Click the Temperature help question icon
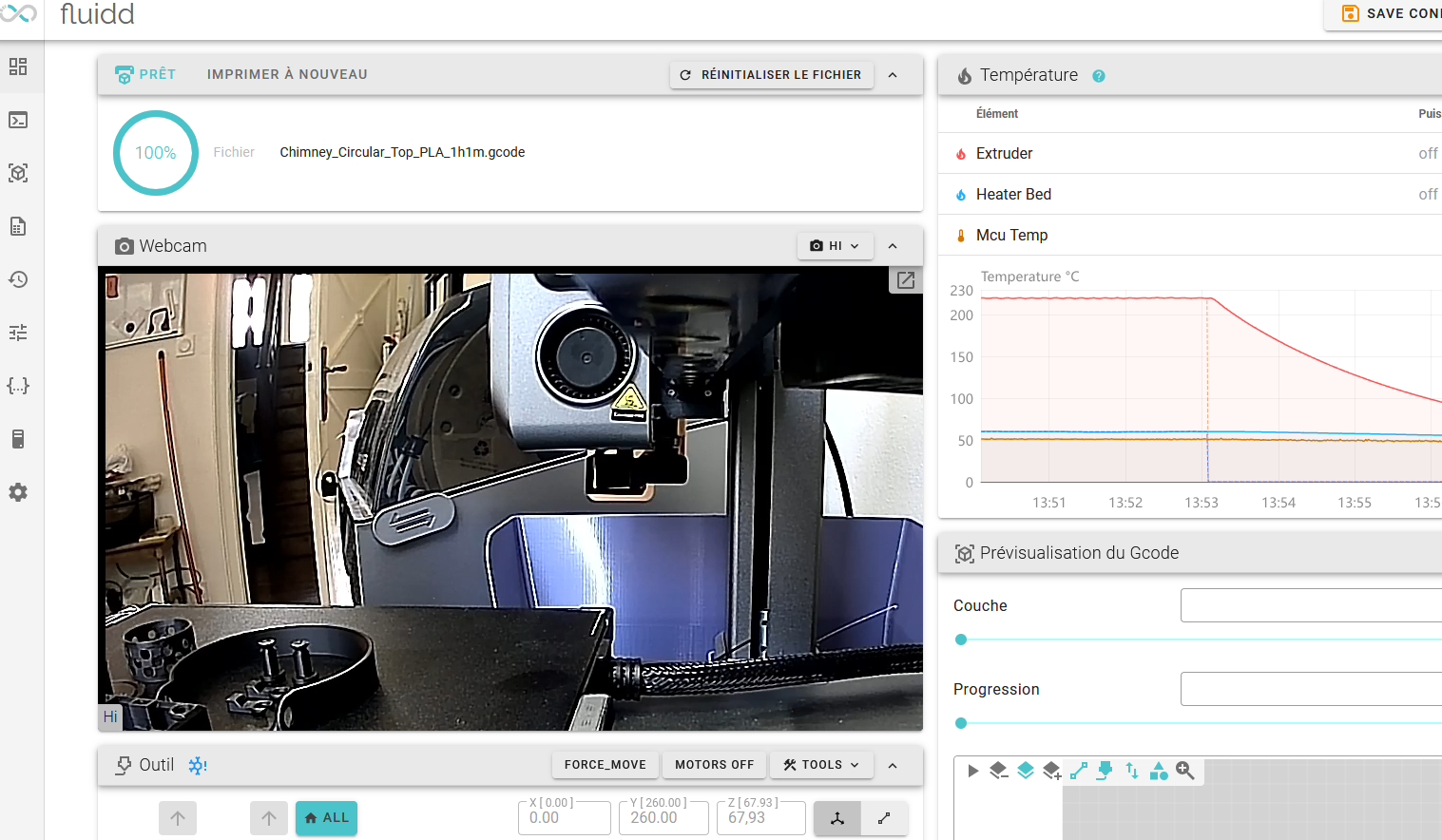 coord(1099,76)
